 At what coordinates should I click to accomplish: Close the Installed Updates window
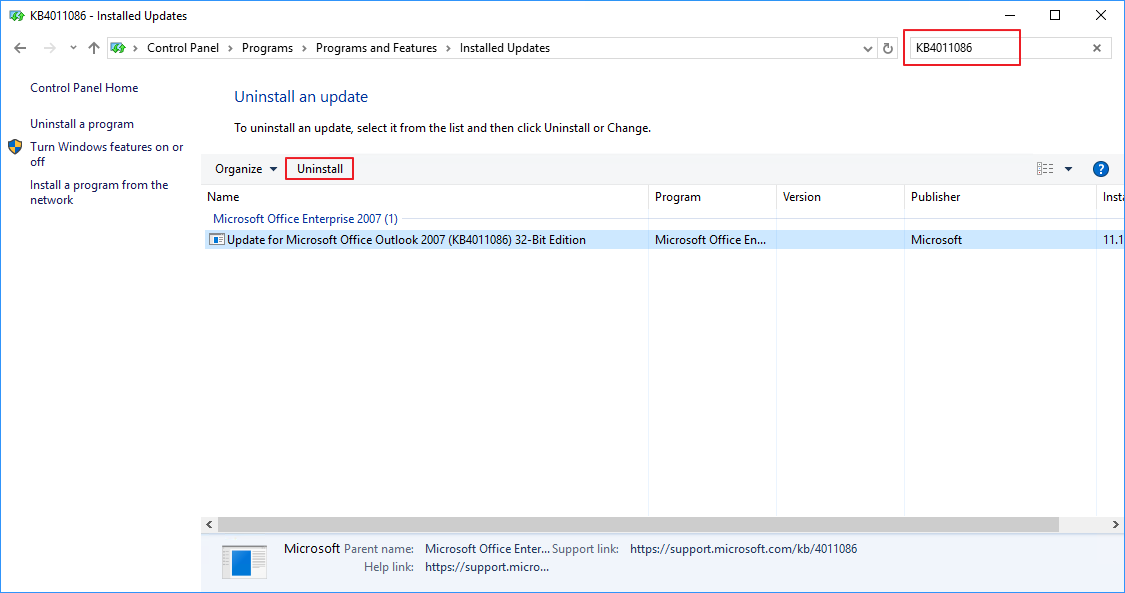(x=1101, y=15)
